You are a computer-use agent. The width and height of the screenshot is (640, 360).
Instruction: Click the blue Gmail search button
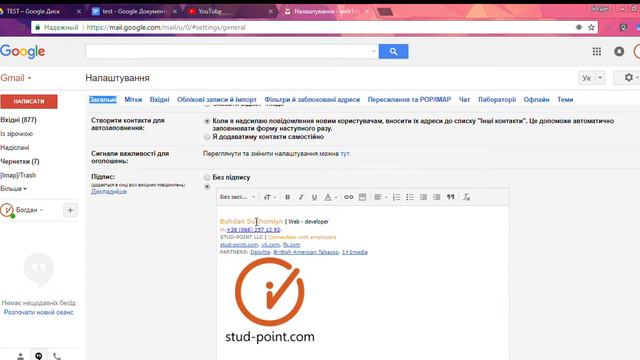(x=393, y=51)
